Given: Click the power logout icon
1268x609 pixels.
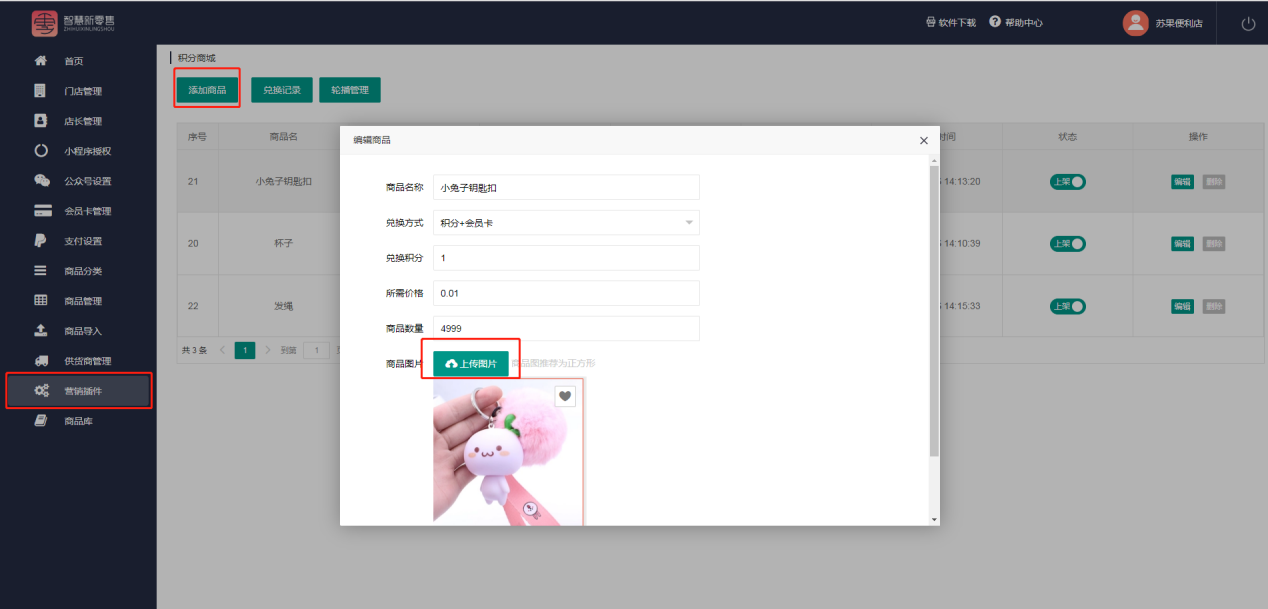Looking at the screenshot, I should [1248, 24].
